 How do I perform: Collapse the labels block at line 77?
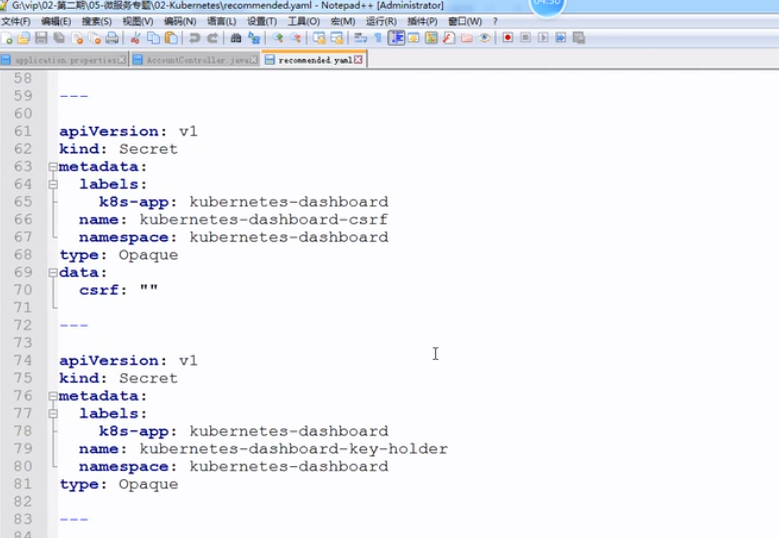(53, 414)
